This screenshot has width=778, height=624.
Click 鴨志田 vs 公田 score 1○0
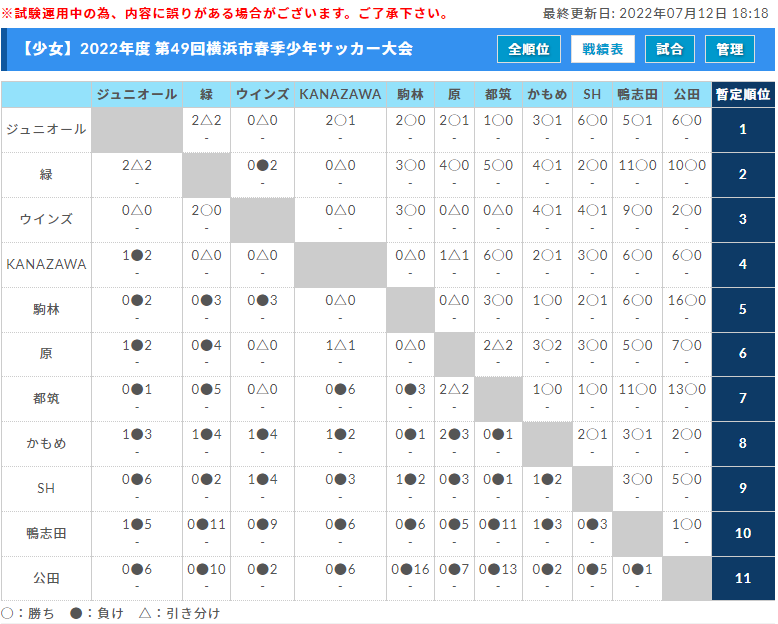[x=687, y=524]
